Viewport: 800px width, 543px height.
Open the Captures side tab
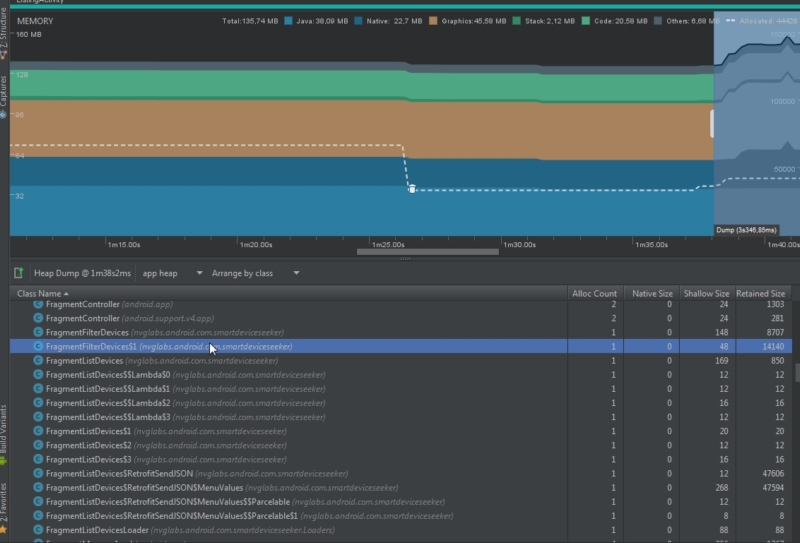4,97
